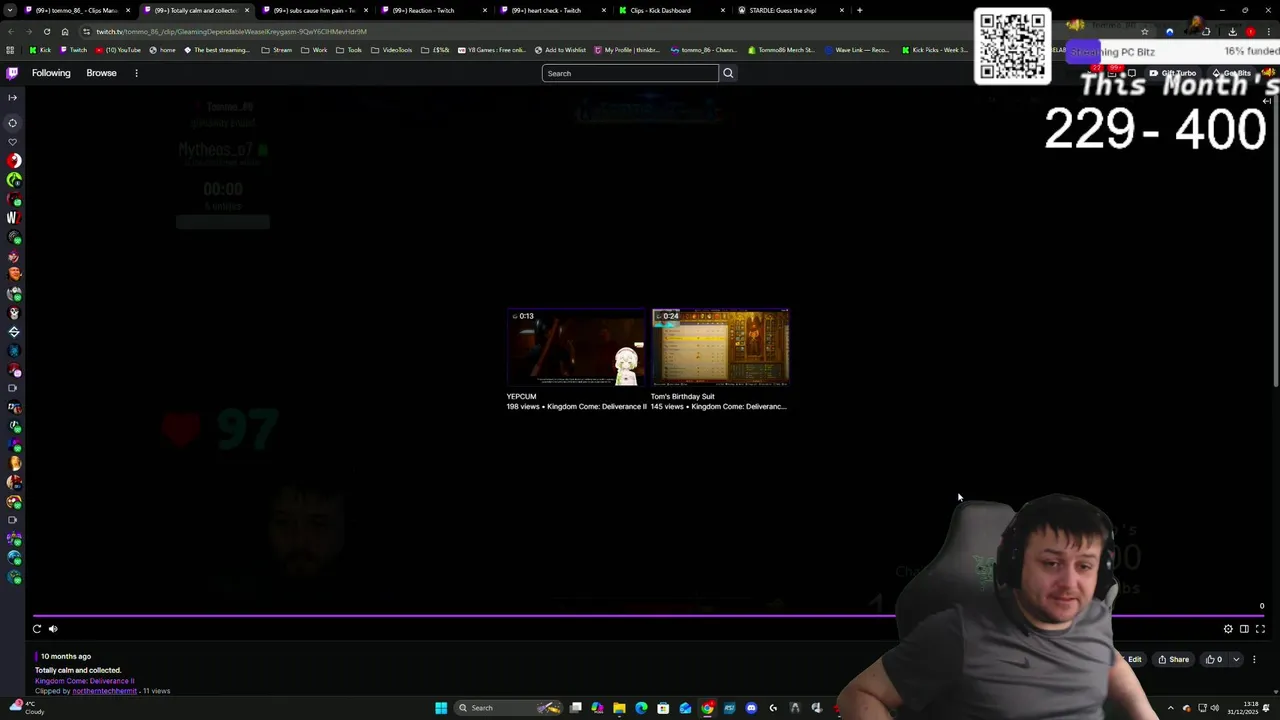Click the magnifier search button

point(728,73)
